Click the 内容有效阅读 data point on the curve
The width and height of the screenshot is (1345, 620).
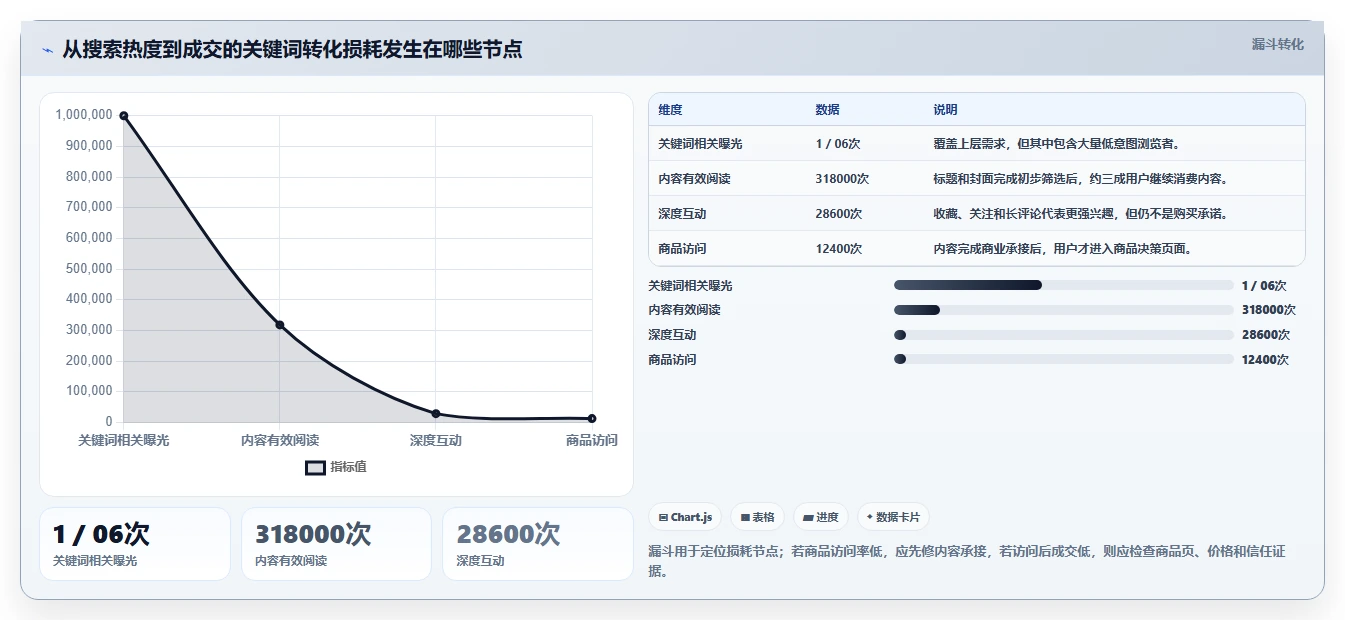280,325
